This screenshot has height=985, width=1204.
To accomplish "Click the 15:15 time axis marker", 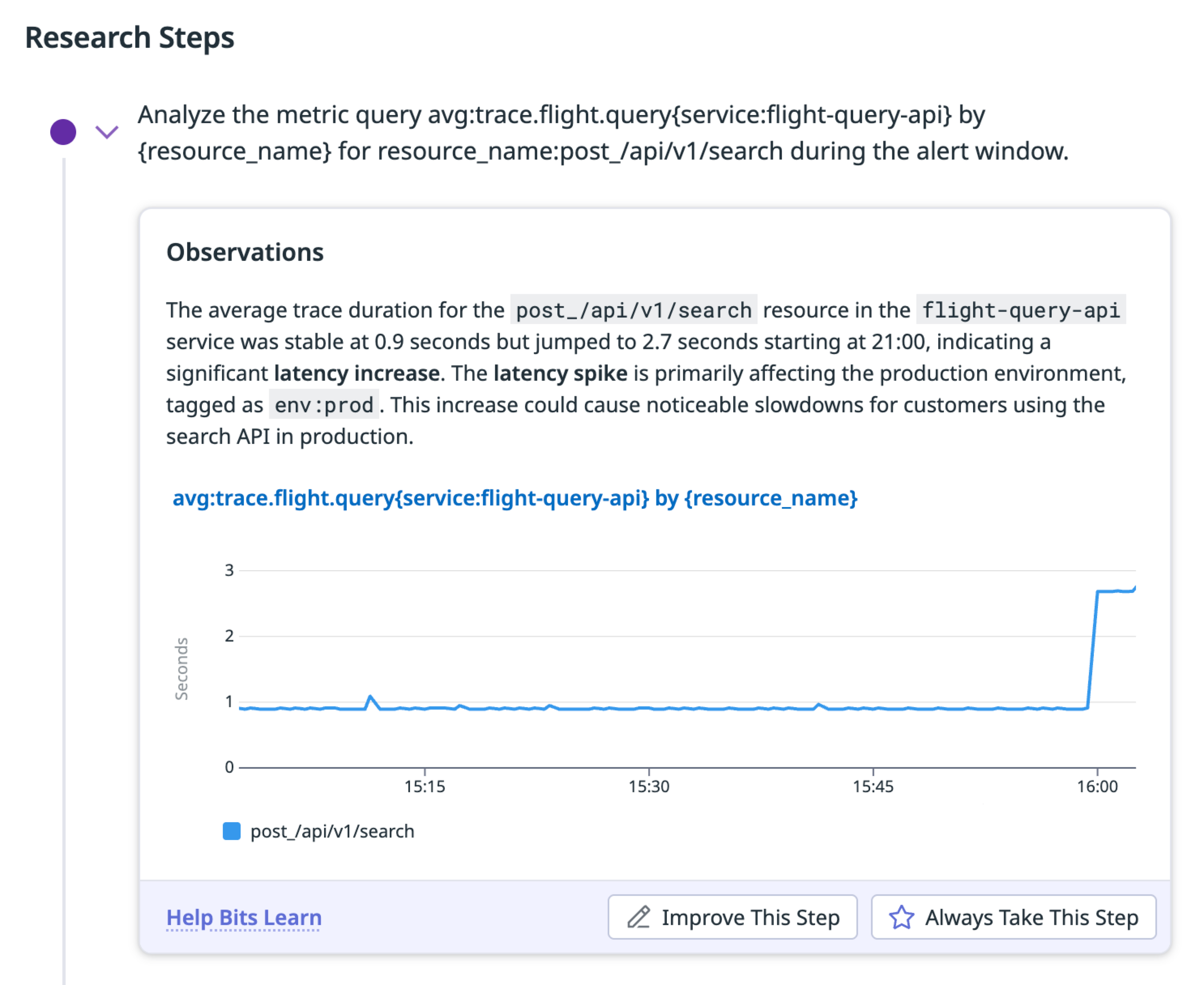I will 425,786.
